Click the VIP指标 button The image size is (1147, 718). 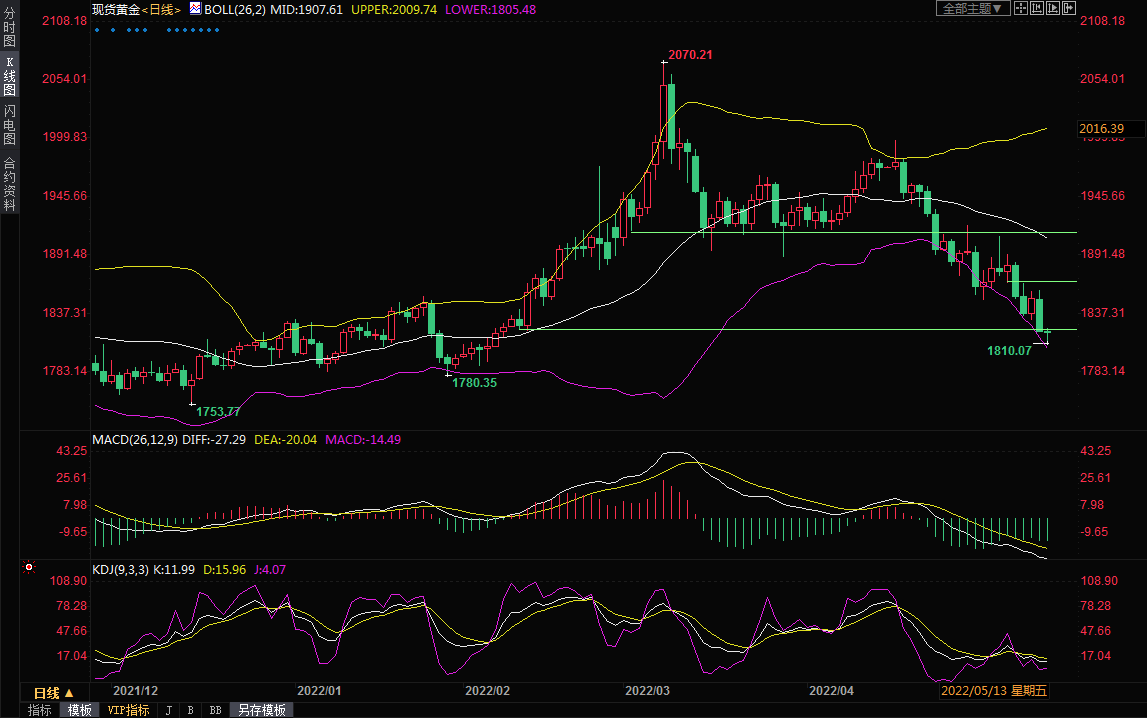point(128,710)
